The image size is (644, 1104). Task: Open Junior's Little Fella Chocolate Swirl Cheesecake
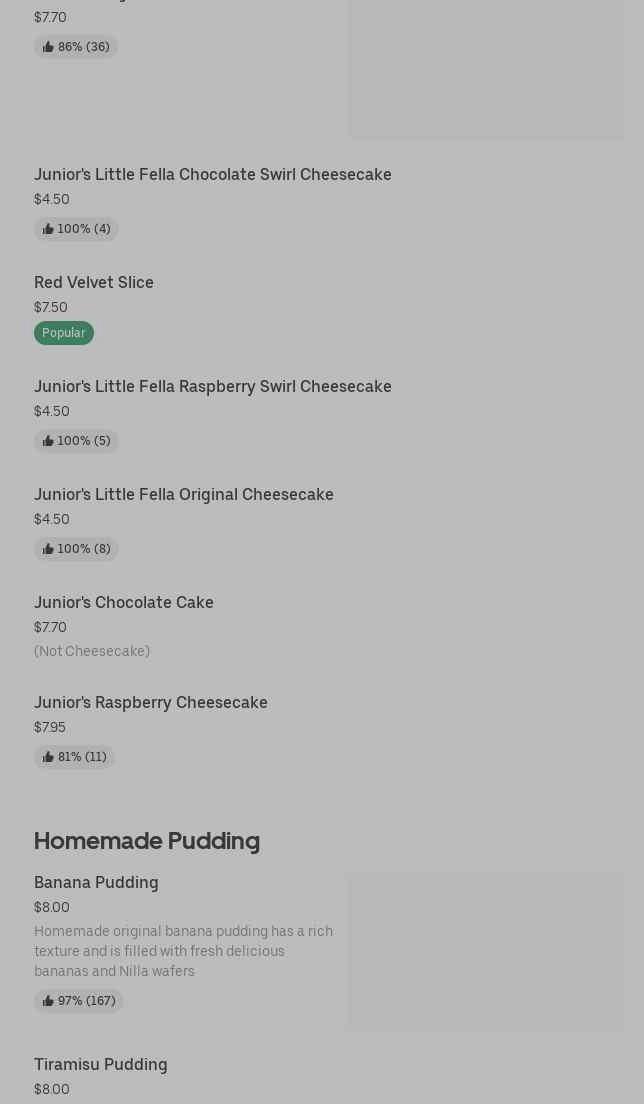(212, 174)
